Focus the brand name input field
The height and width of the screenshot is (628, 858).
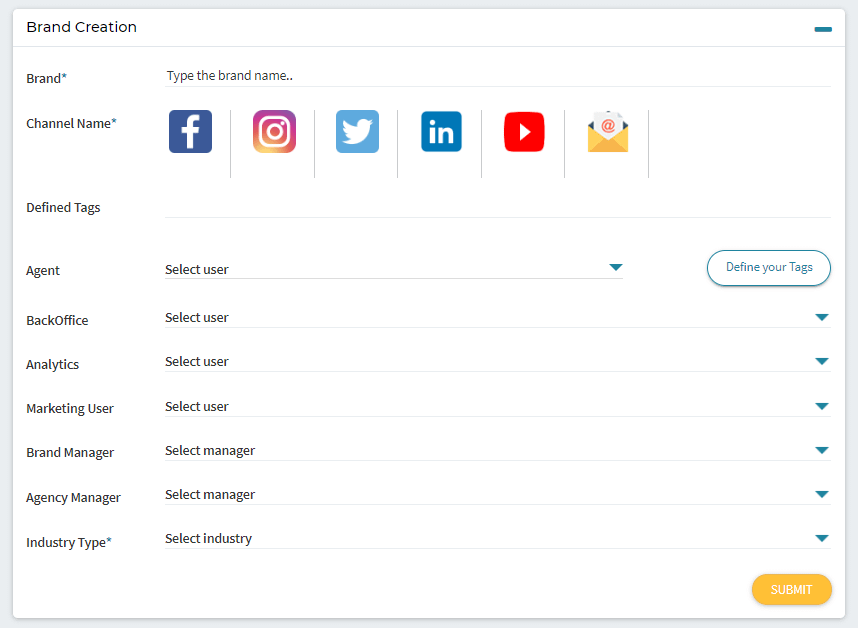(498, 75)
